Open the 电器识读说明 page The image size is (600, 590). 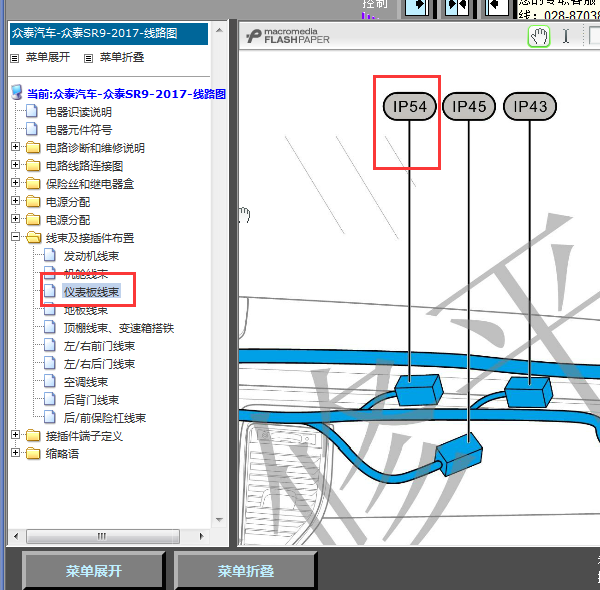(79, 112)
